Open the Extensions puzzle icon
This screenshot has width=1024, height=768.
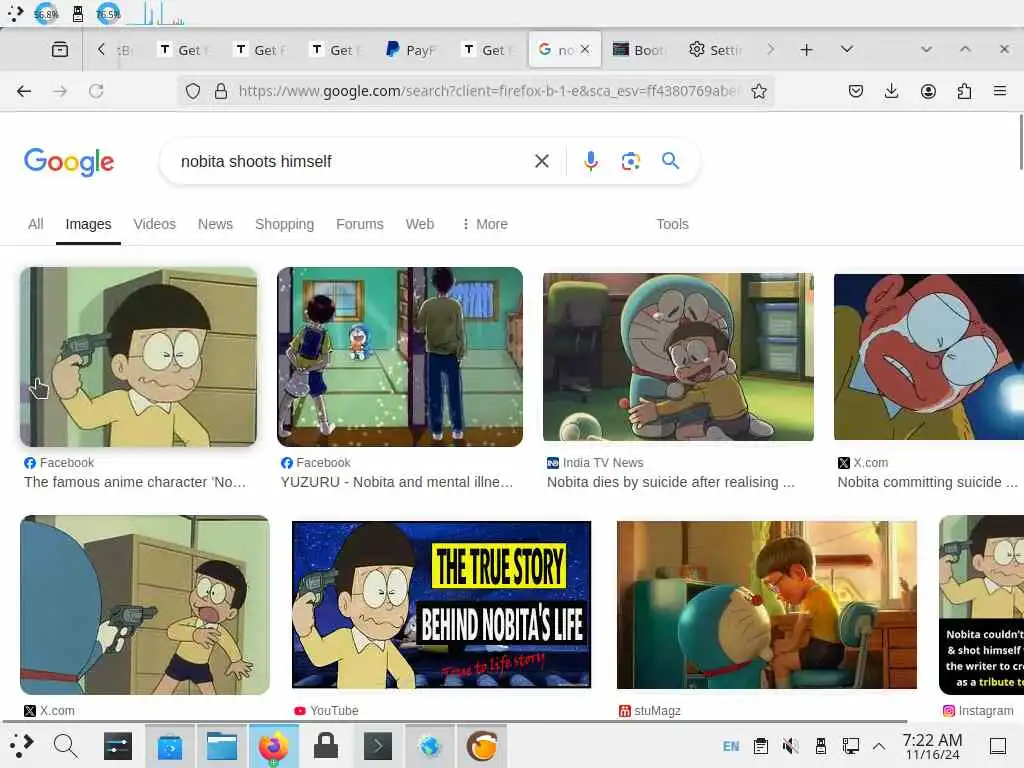964,91
